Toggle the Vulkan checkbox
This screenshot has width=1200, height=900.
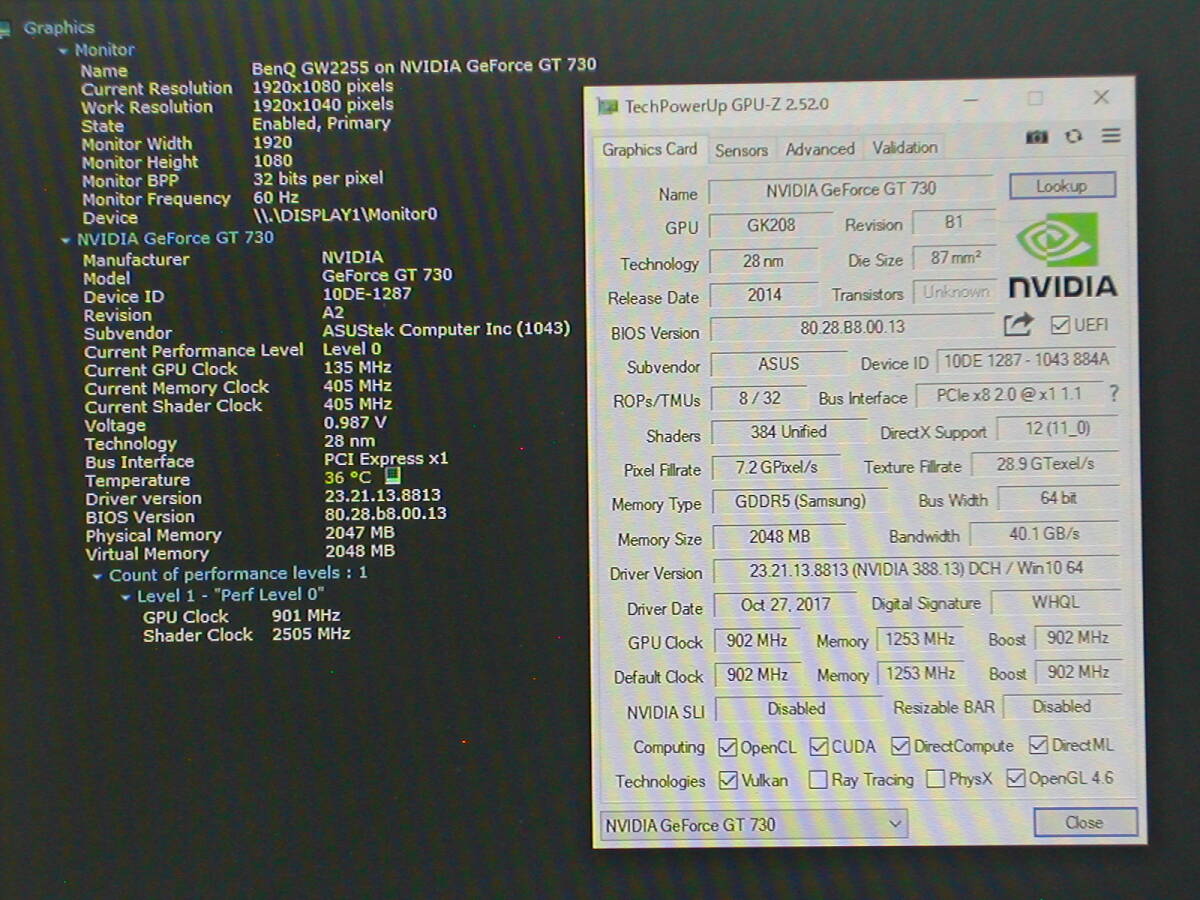[727, 780]
